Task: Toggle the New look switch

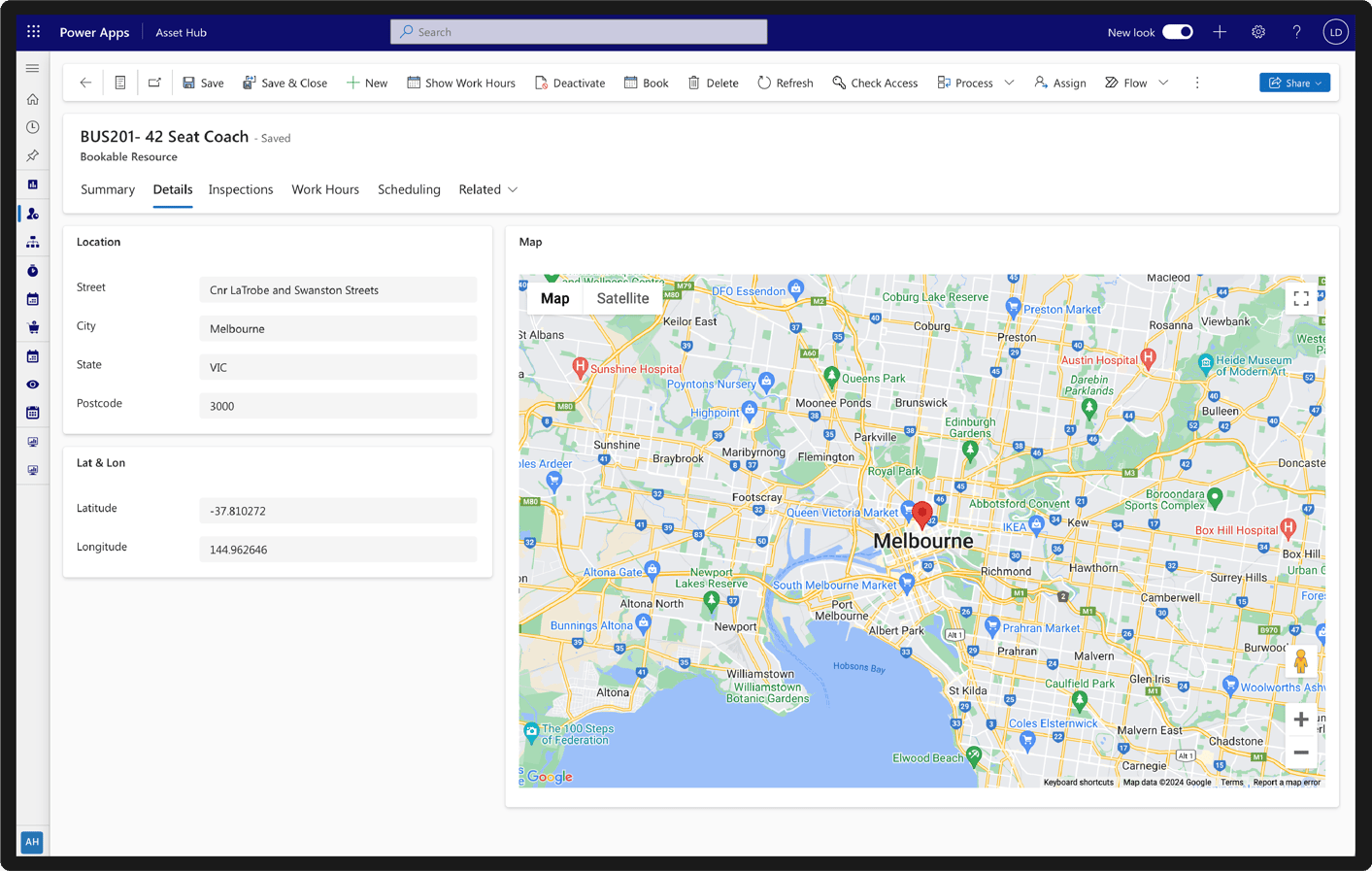Action: 1177,32
